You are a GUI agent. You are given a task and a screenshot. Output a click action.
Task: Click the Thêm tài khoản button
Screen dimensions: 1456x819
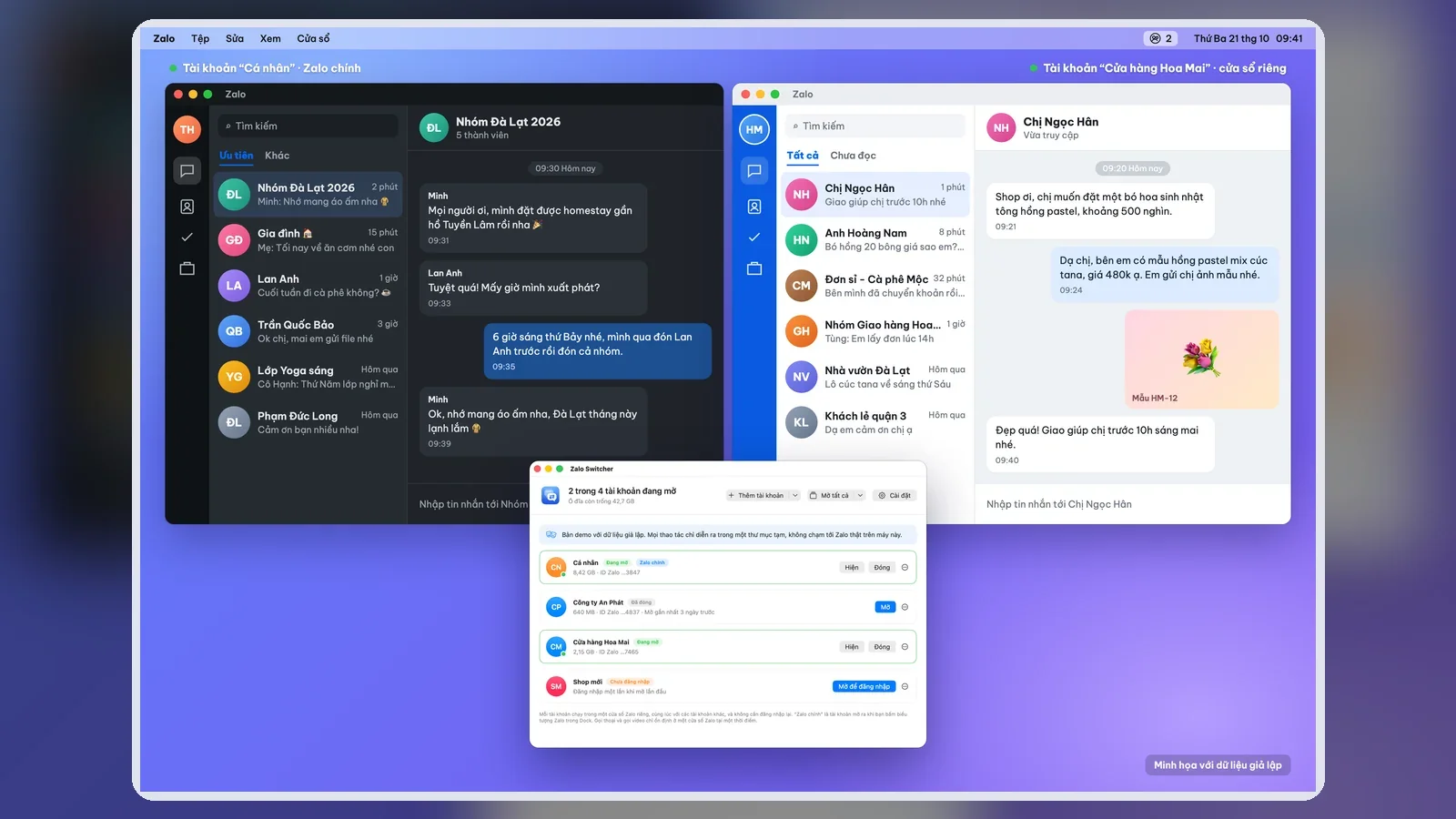point(756,496)
